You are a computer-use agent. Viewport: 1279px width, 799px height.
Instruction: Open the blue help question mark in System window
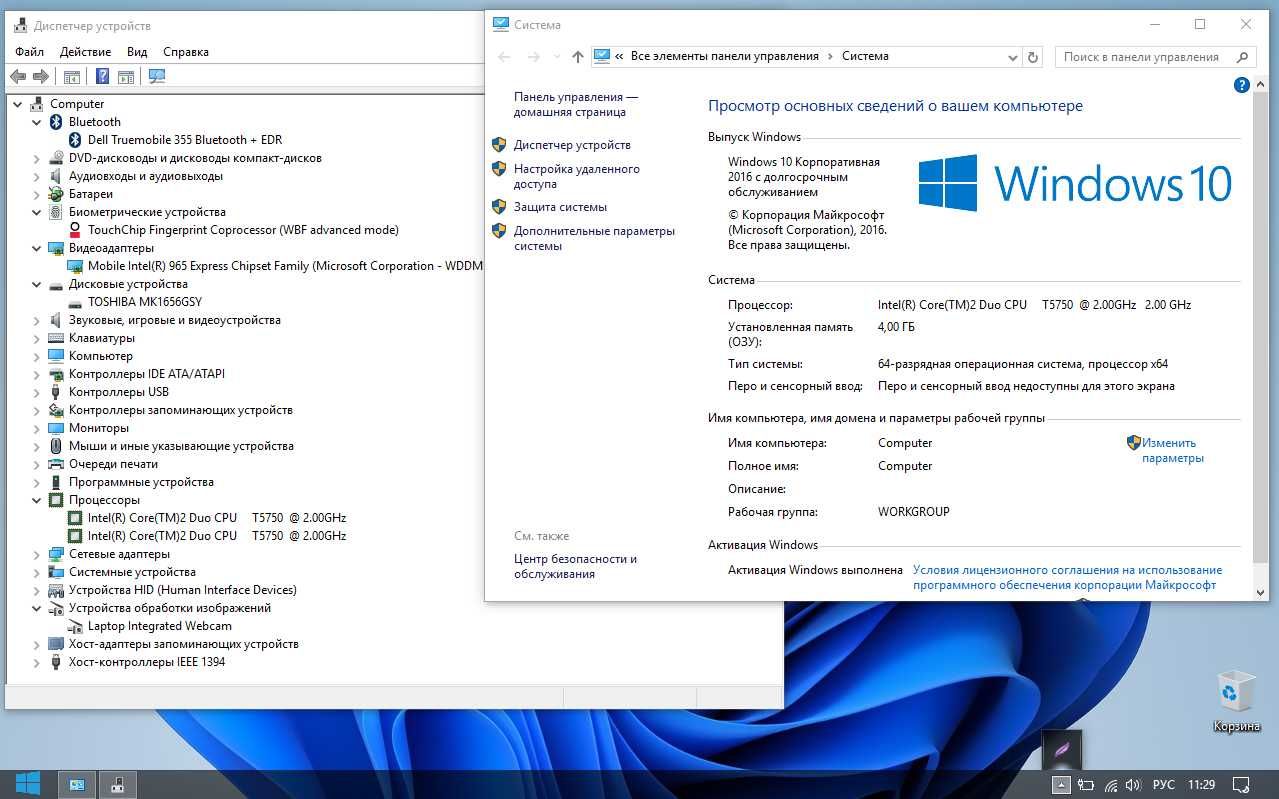point(1242,85)
